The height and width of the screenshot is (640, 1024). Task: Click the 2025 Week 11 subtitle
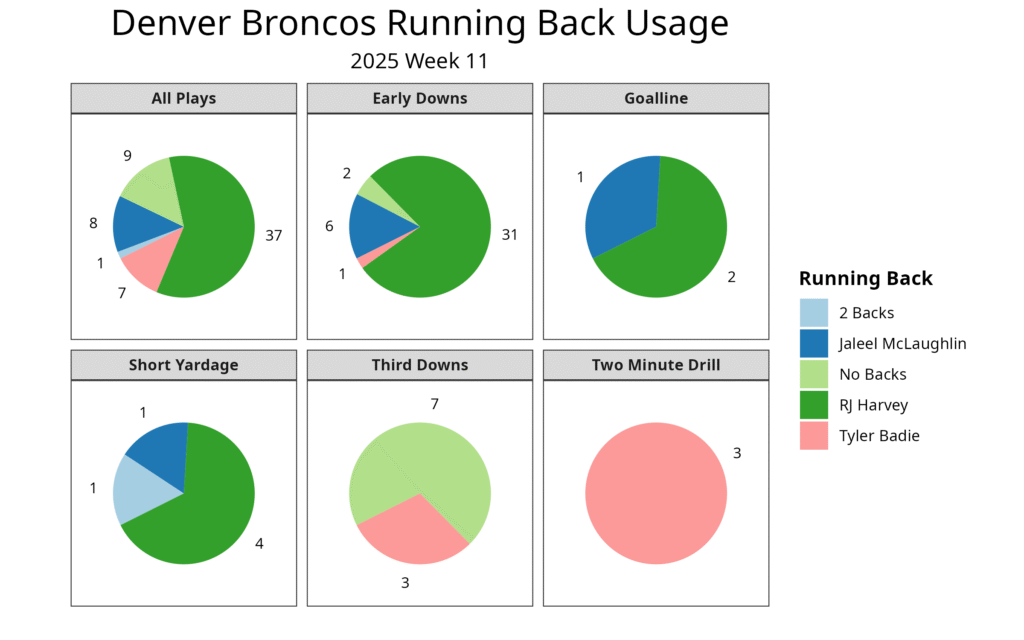(x=419, y=60)
